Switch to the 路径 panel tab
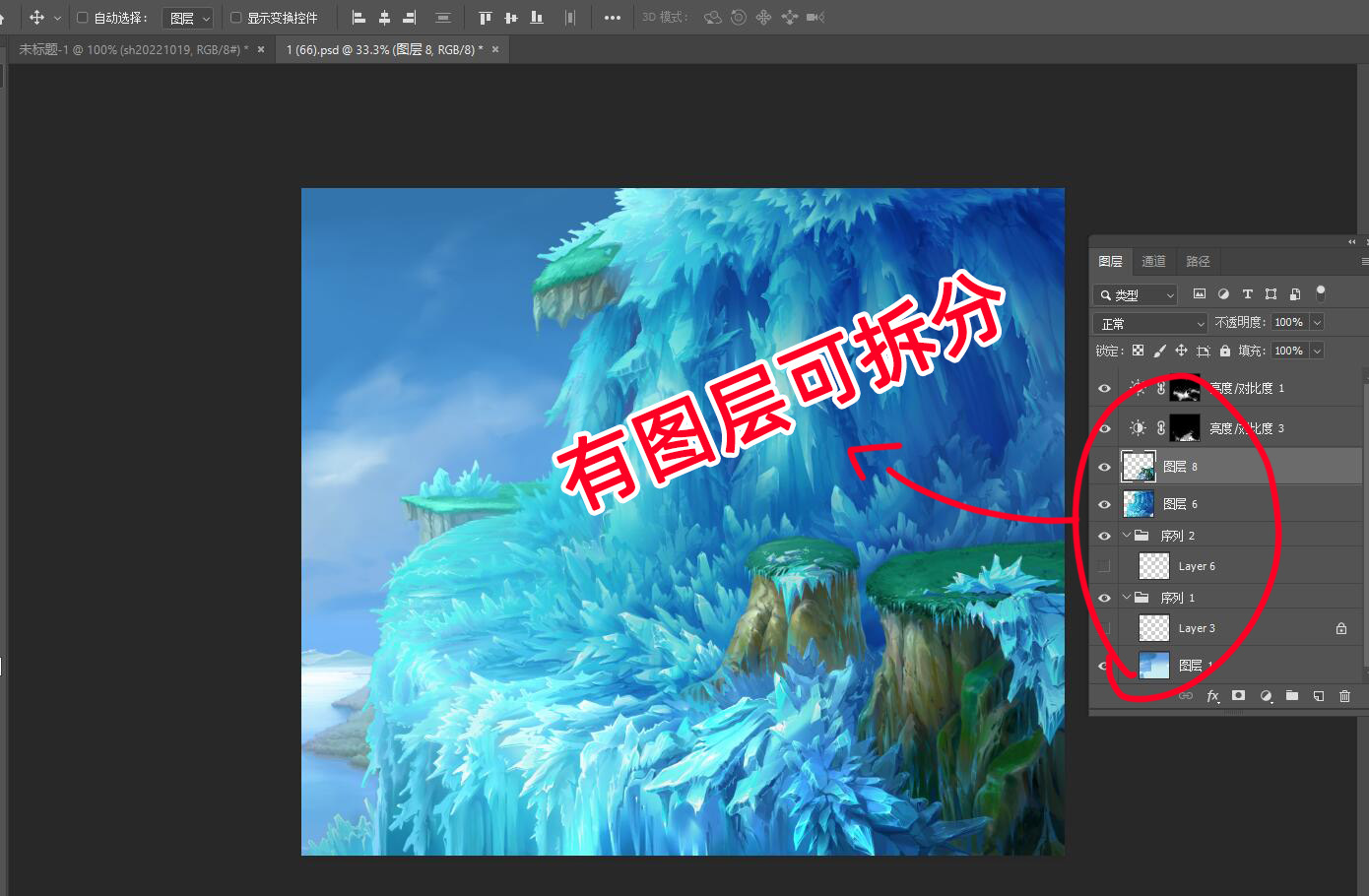Viewport: 1369px width, 896px height. (1198, 261)
